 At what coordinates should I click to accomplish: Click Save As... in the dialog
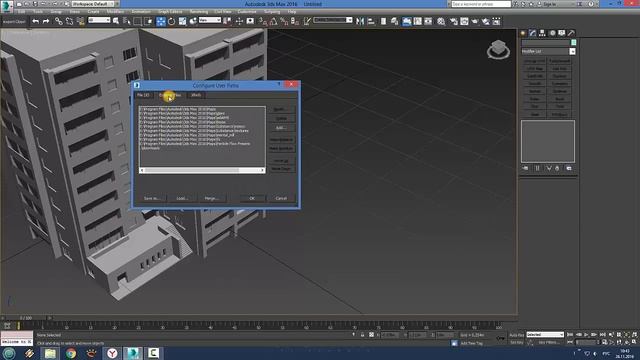[x=151, y=198]
